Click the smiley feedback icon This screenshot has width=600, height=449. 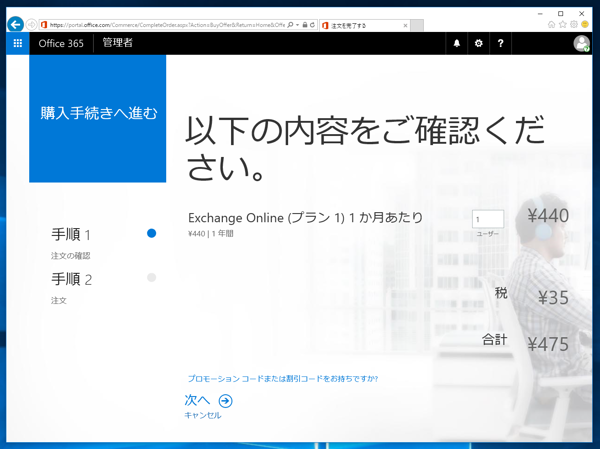coord(585,24)
